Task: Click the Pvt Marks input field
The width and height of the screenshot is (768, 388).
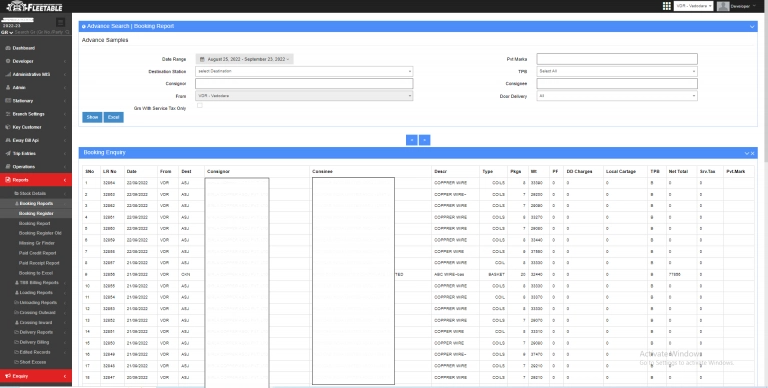Action: (617, 59)
